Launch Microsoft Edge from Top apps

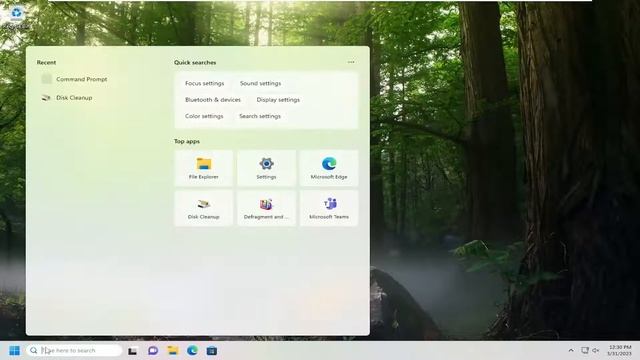pyautogui.click(x=329, y=168)
